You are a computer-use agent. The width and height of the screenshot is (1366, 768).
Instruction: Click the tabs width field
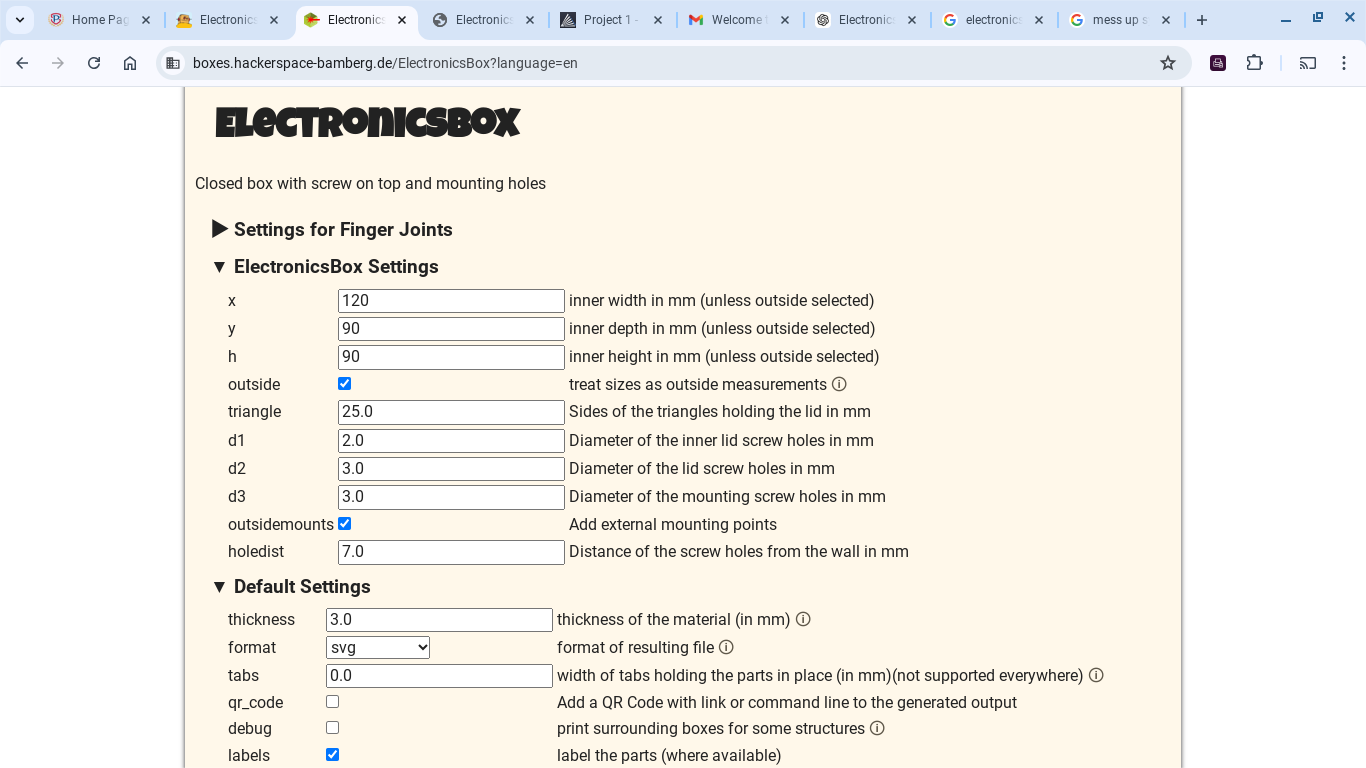click(439, 676)
